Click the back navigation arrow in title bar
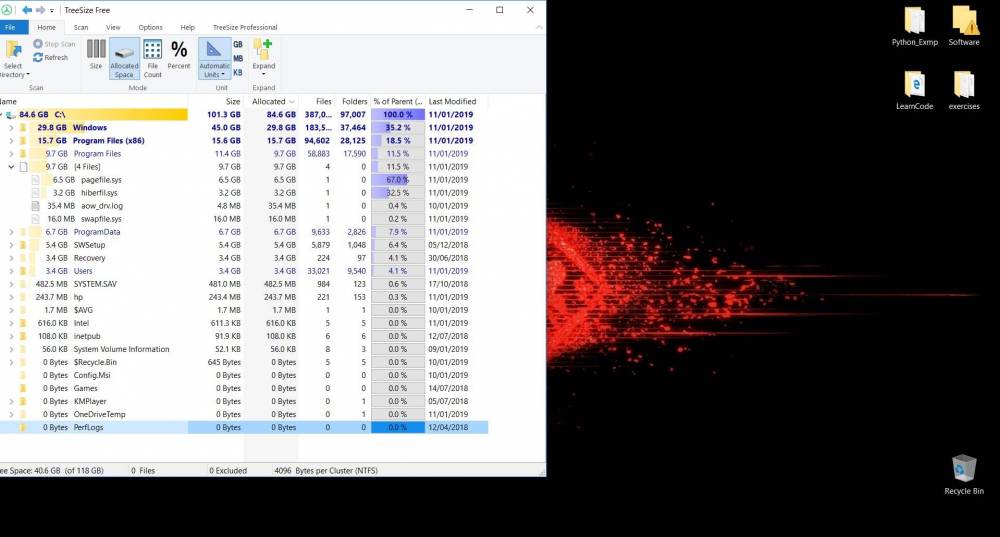The width and height of the screenshot is (1000, 537). click(27, 10)
